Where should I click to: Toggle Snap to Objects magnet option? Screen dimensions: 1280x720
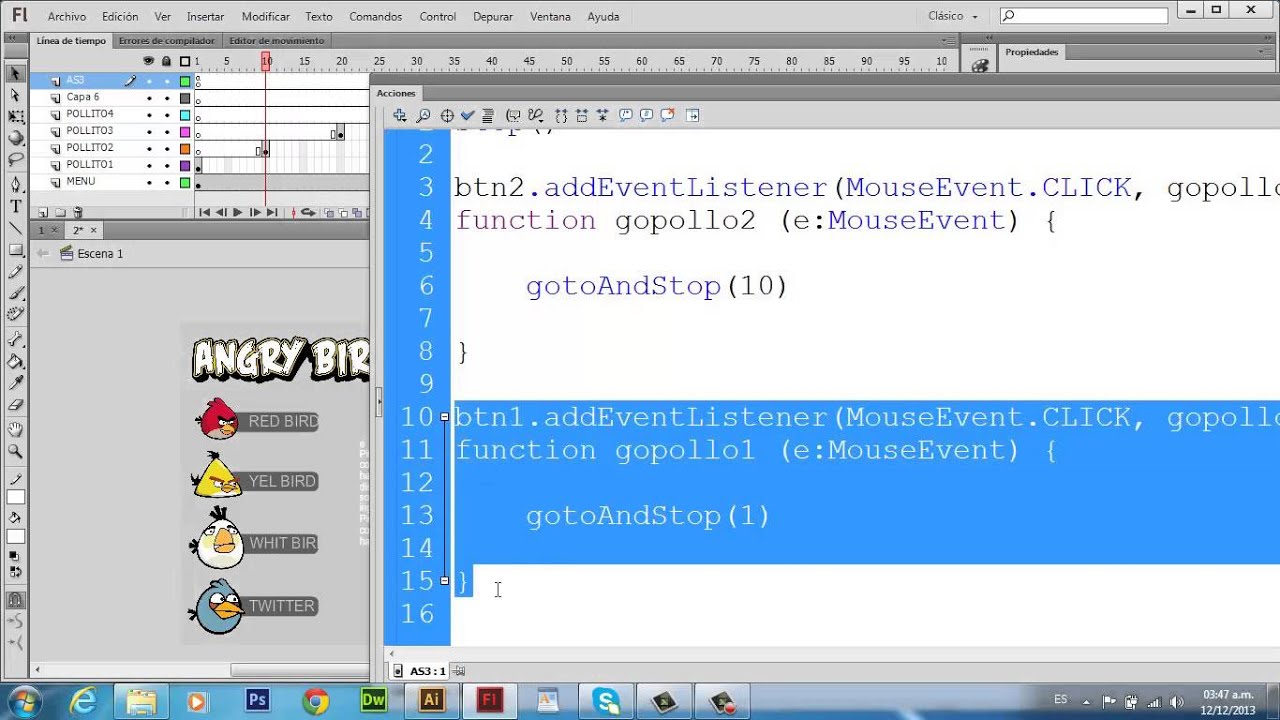click(x=15, y=600)
